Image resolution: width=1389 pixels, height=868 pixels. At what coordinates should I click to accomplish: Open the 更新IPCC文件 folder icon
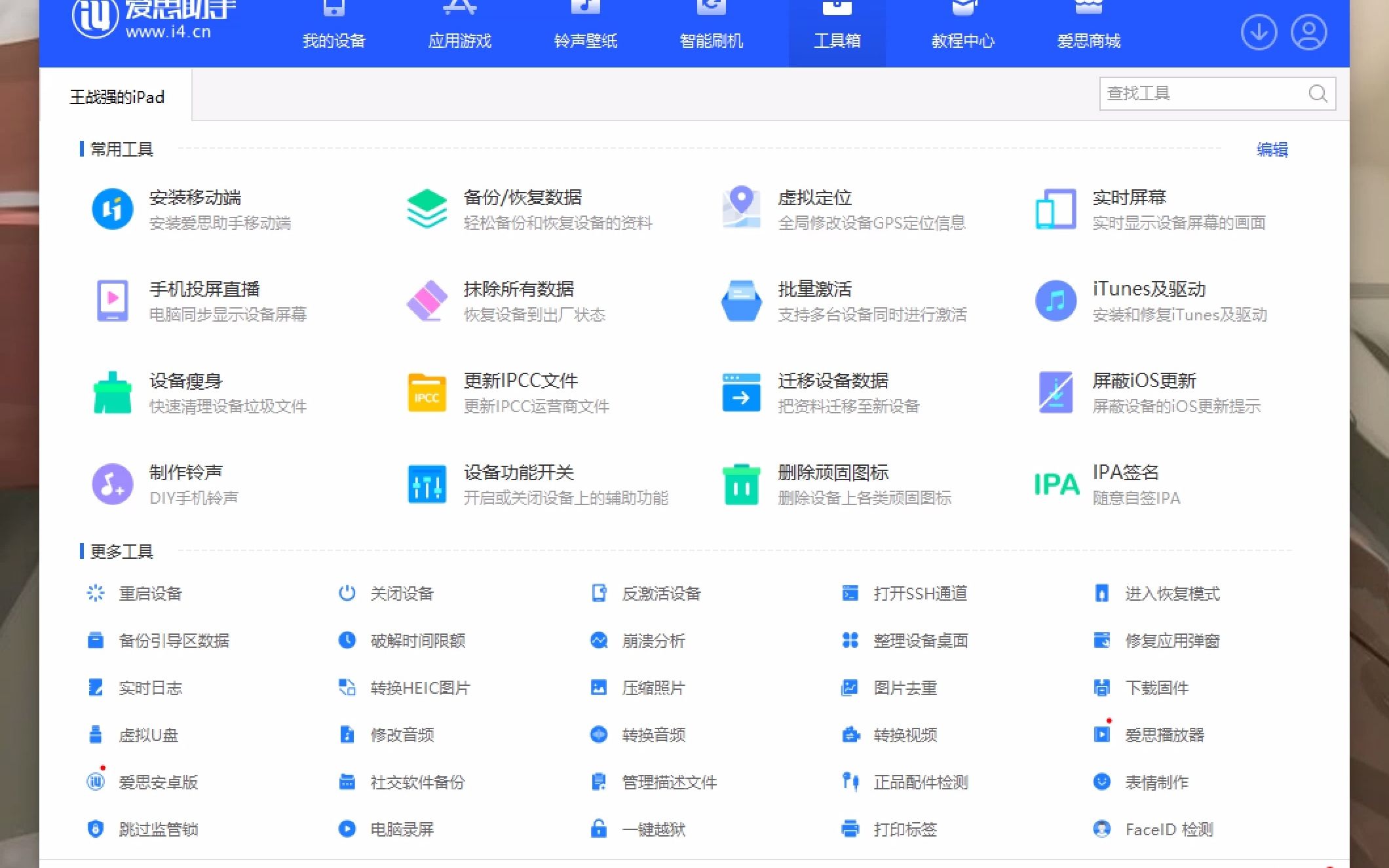427,393
